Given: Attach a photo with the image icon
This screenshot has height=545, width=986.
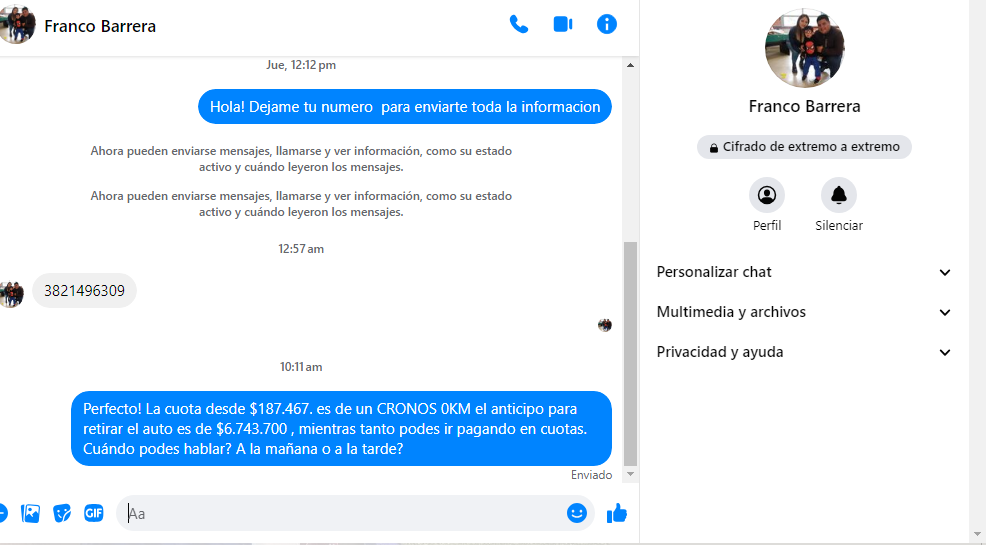Looking at the screenshot, I should [31, 513].
